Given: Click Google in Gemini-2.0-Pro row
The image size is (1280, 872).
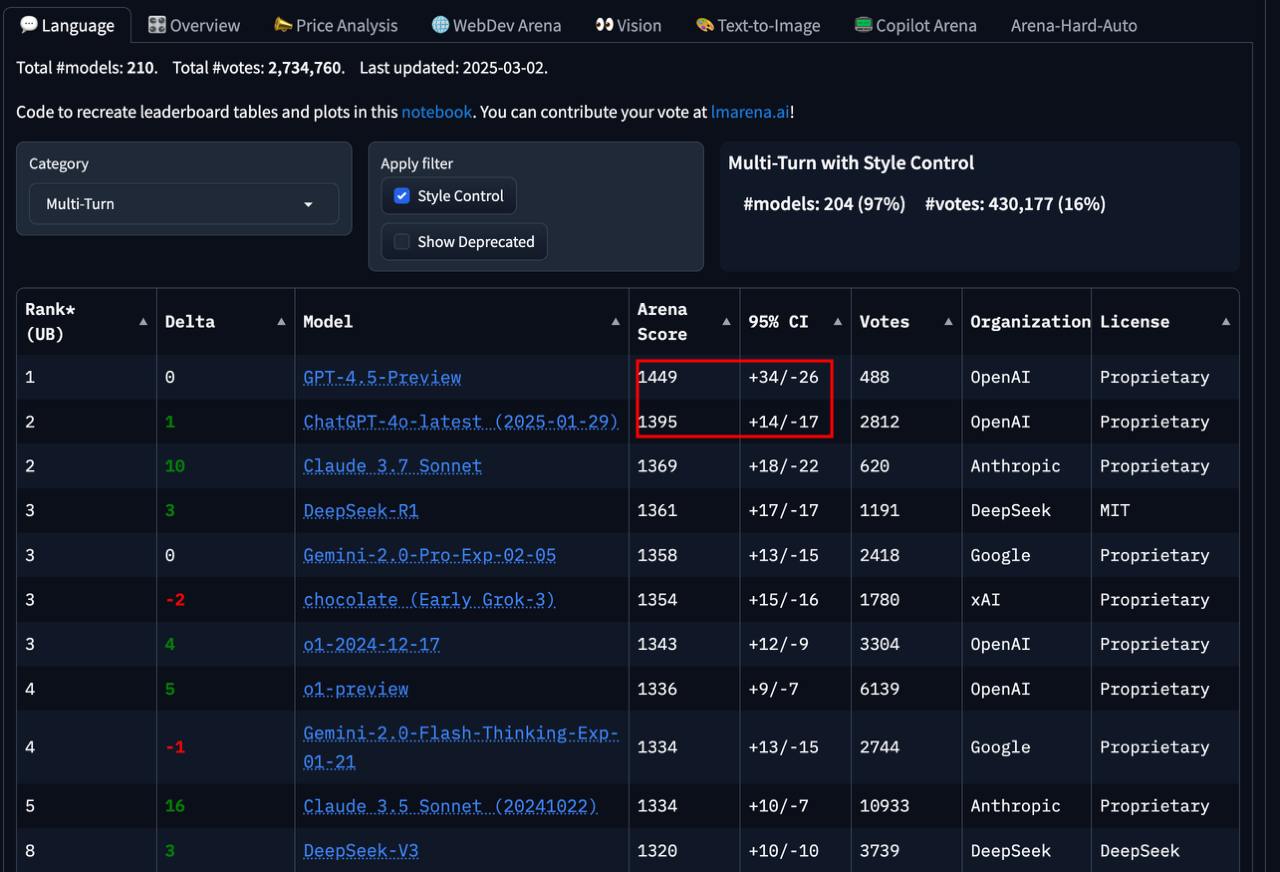Looking at the screenshot, I should tap(1000, 555).
